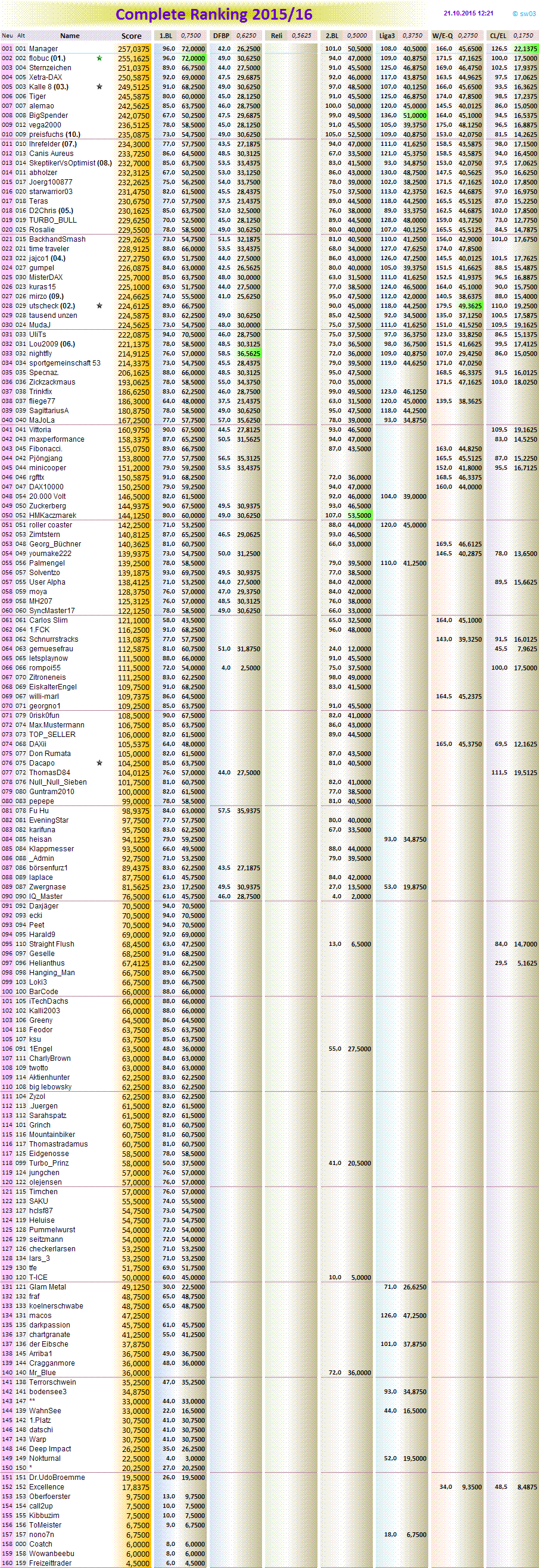Click the 'Complete Ranking 2015/16' title

pyautogui.click(x=214, y=15)
